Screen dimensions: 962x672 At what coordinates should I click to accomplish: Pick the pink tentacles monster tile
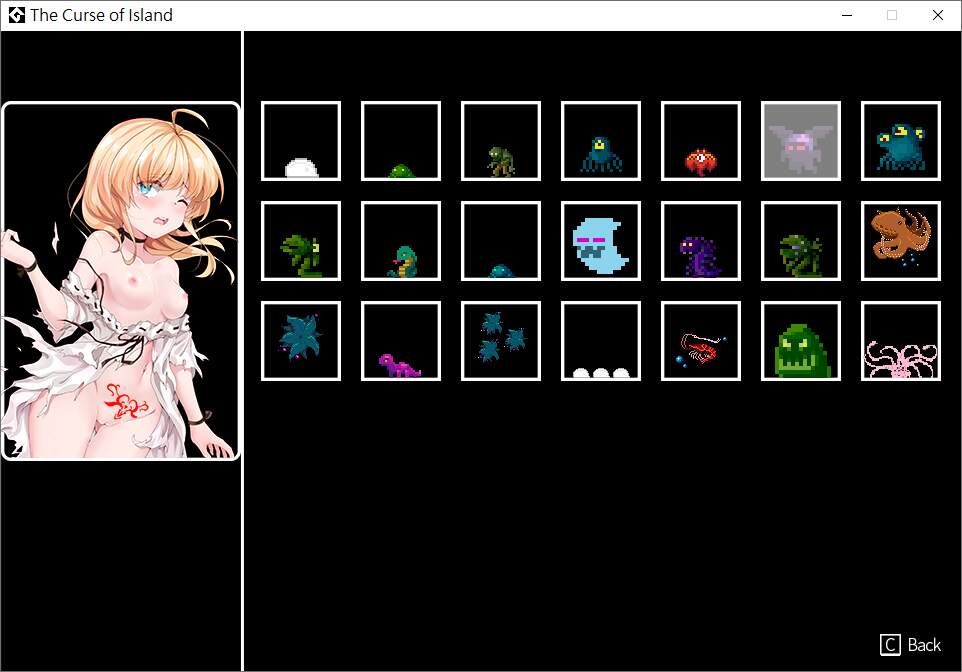coord(901,341)
